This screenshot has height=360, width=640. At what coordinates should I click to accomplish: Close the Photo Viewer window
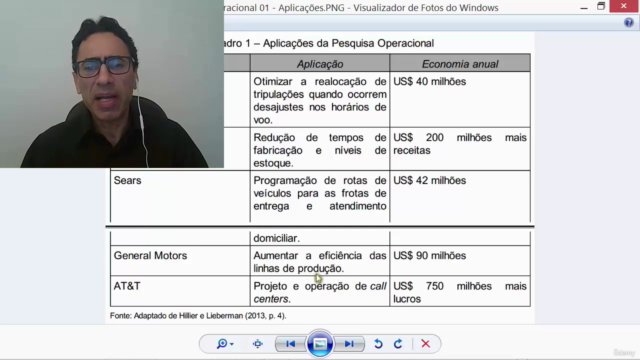tap(624, 6)
